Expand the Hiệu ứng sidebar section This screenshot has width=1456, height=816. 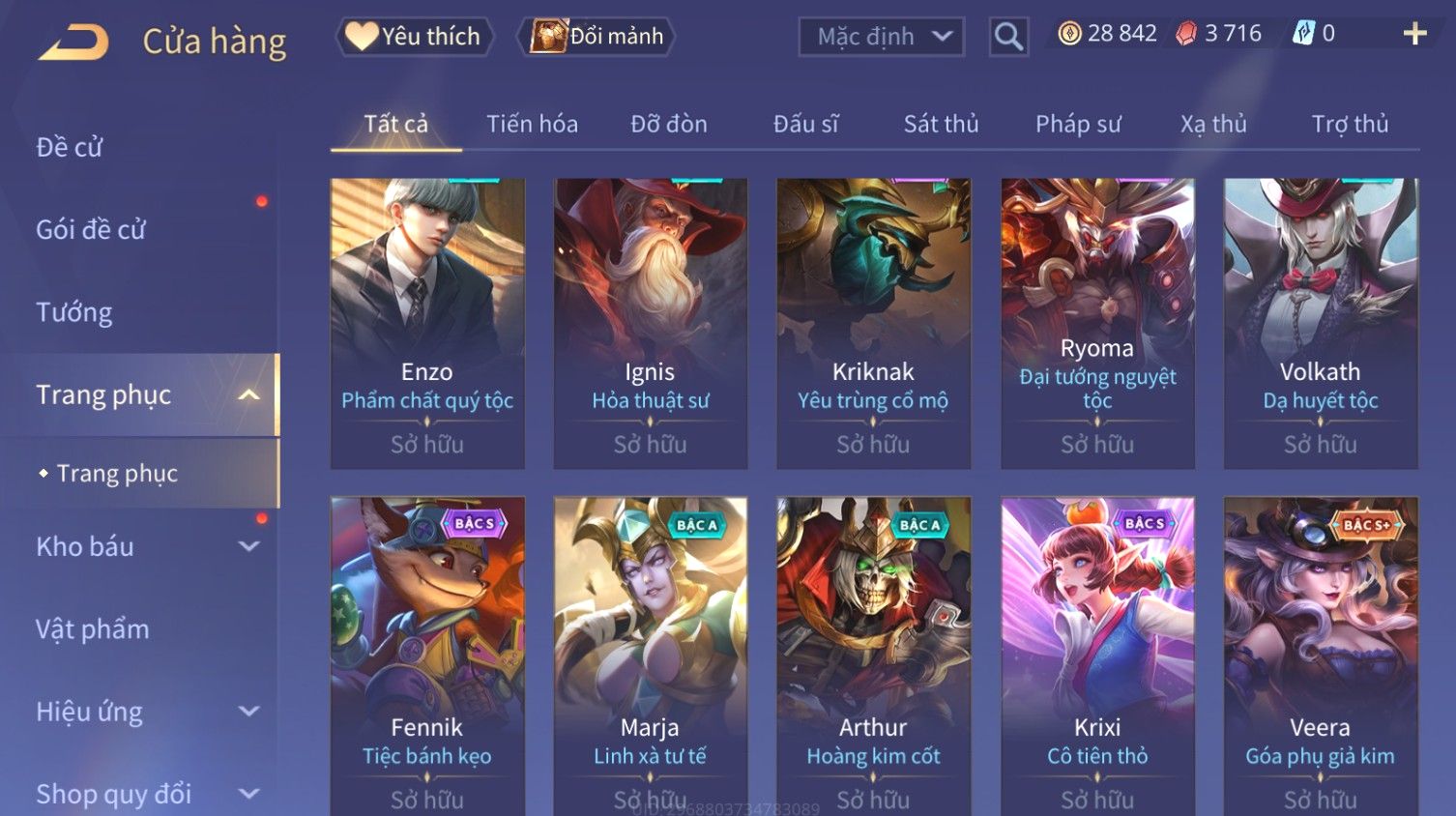248,712
